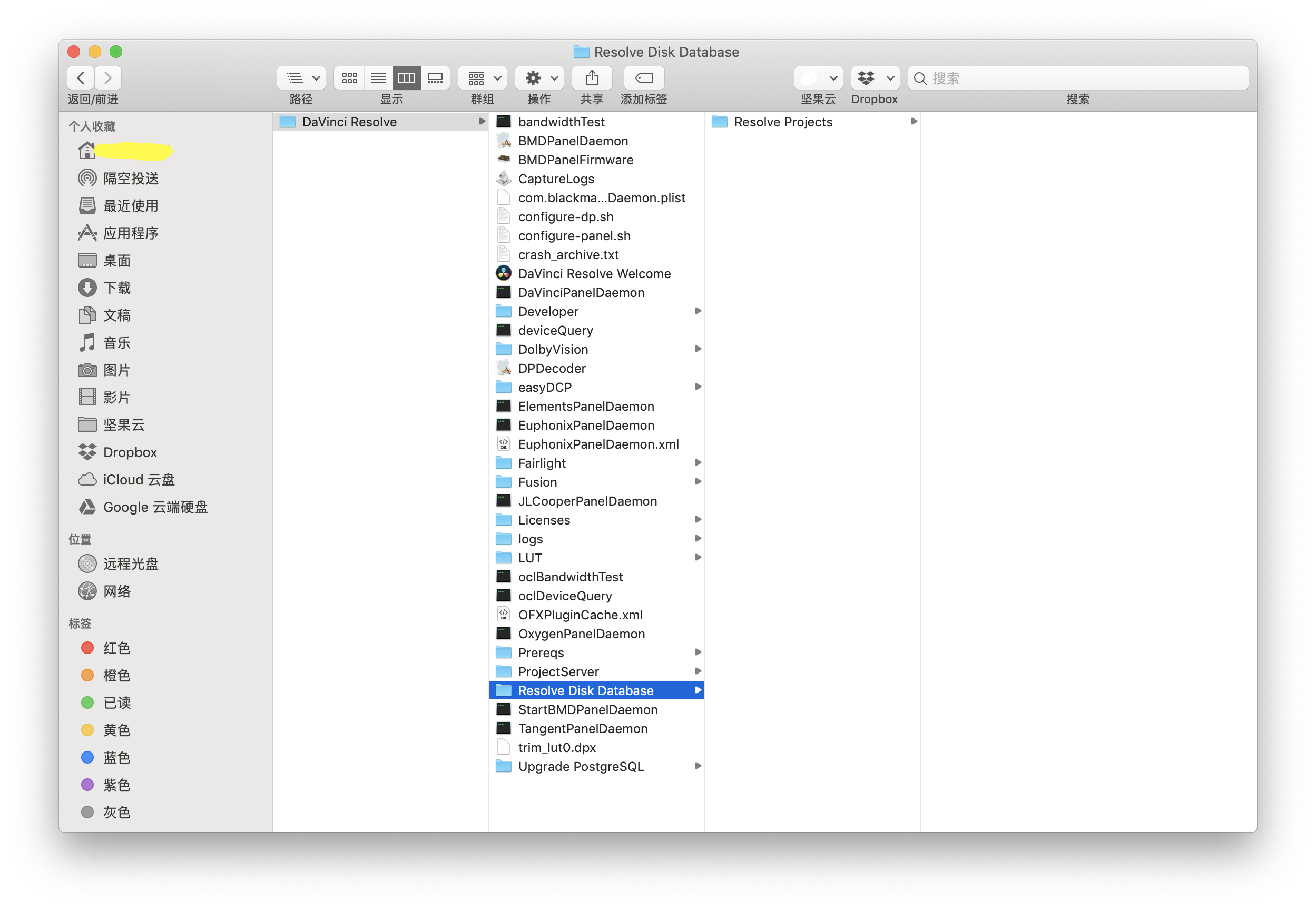The image size is (1316, 910).
Task: Open Dropbox toolbar dropdown
Action: click(x=875, y=78)
